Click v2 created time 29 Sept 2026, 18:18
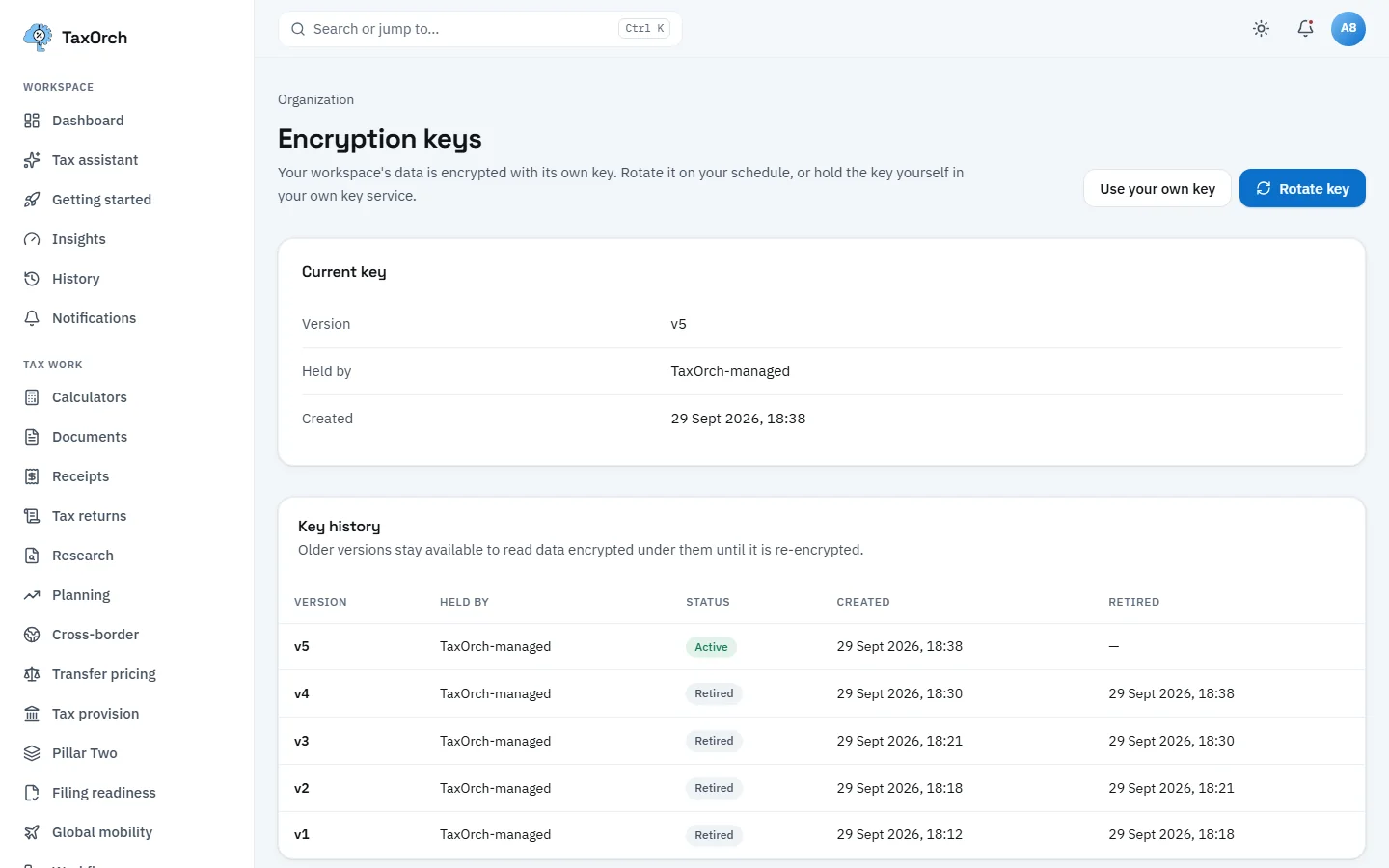The width and height of the screenshot is (1389, 868). (x=900, y=788)
